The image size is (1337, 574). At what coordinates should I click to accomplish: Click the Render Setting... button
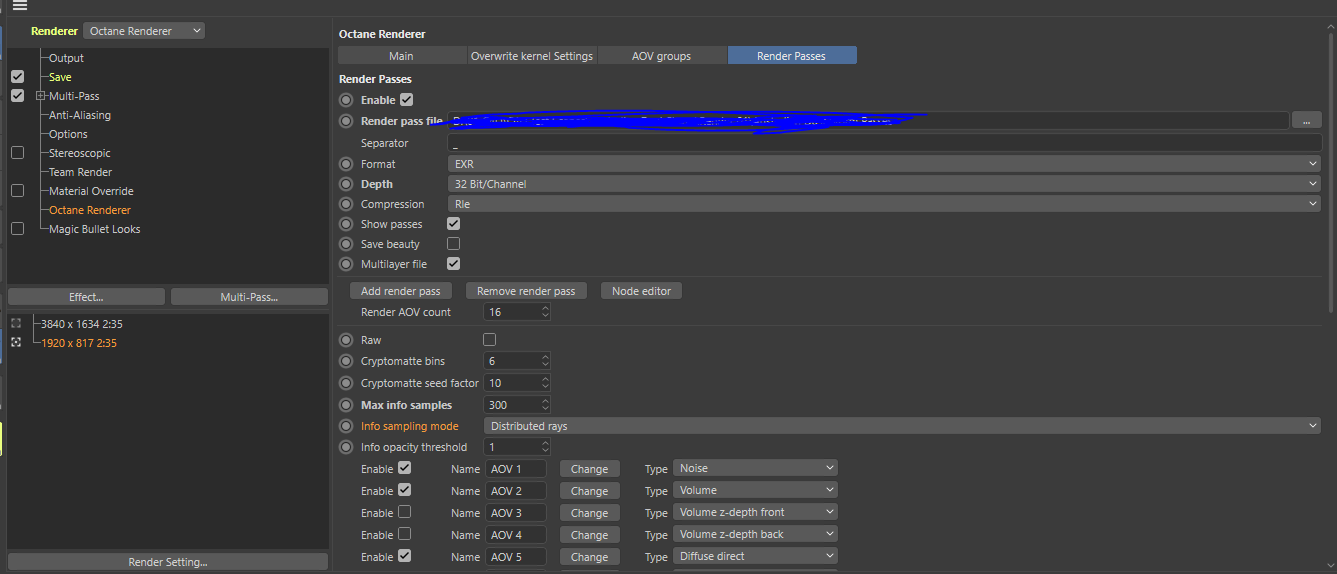[168, 562]
